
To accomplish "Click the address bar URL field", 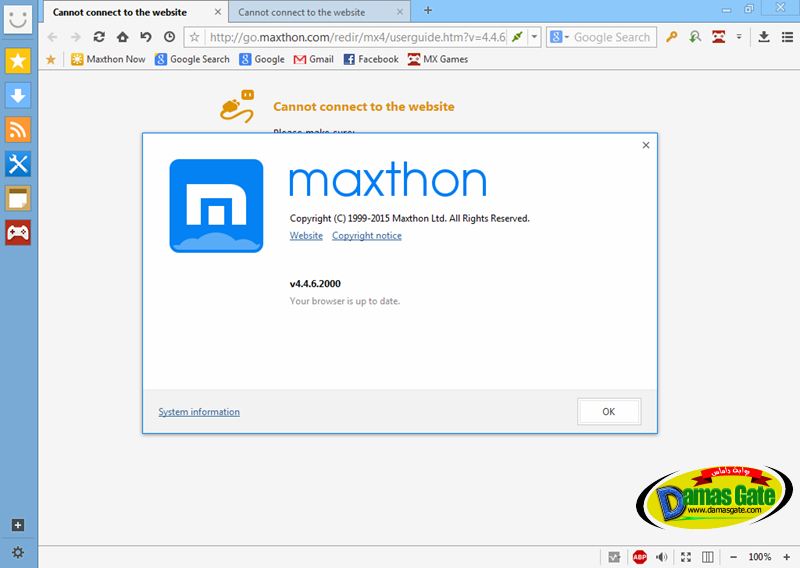I will 357,37.
